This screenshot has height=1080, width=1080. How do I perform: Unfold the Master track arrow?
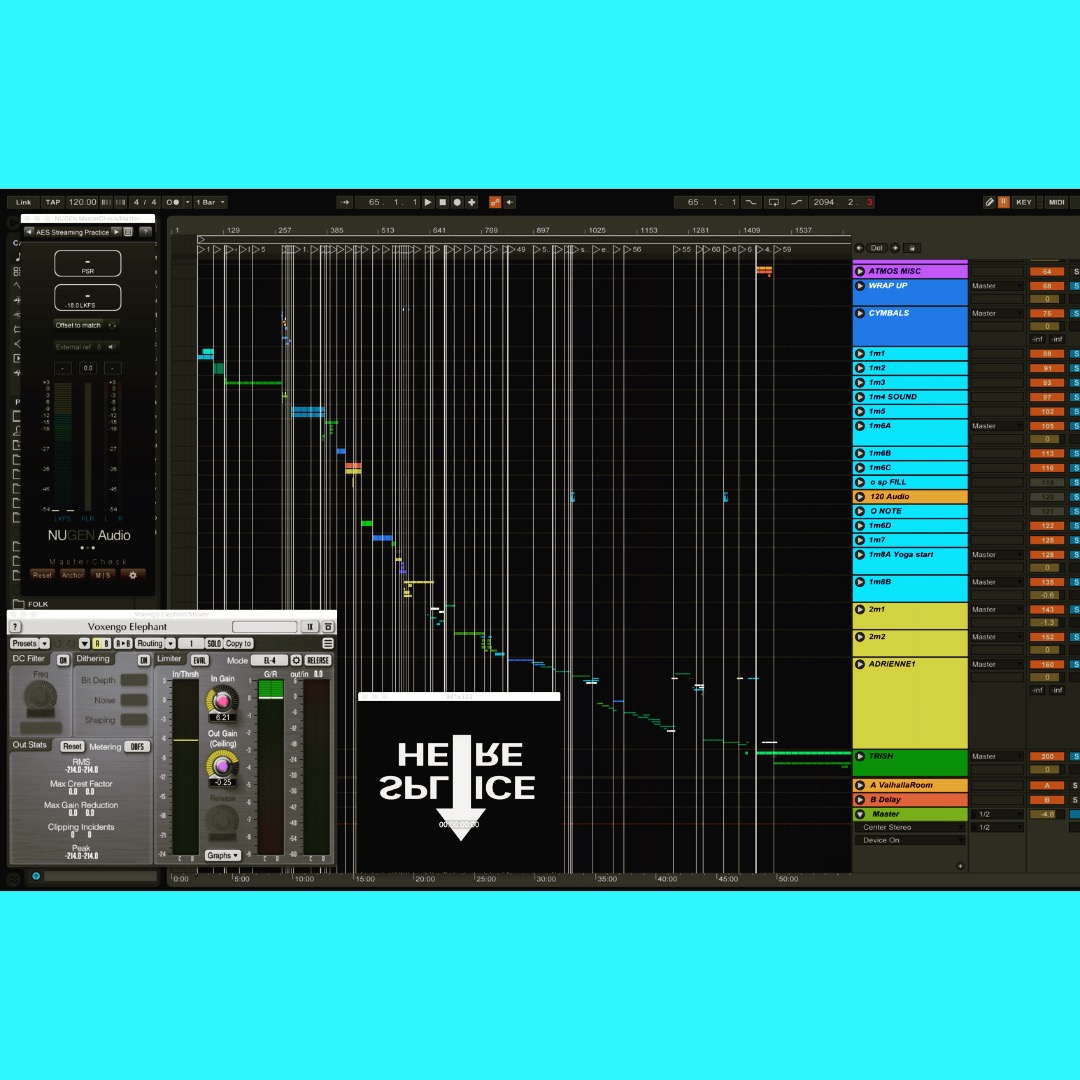(x=860, y=814)
